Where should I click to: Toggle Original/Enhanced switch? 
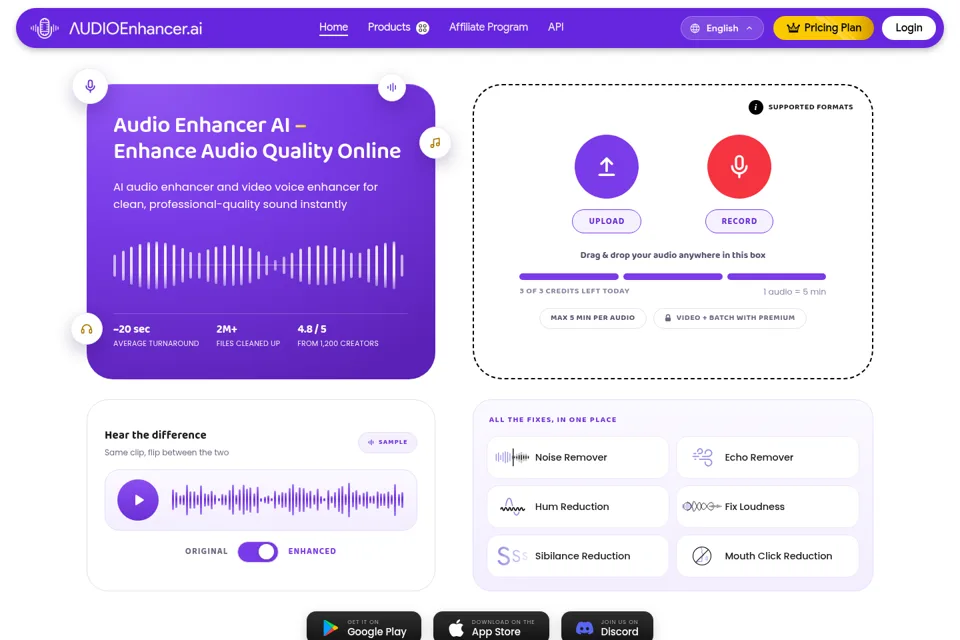[258, 552]
